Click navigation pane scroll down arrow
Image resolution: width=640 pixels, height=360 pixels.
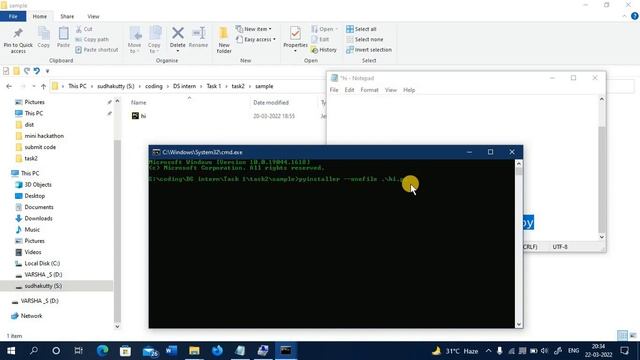(117, 326)
